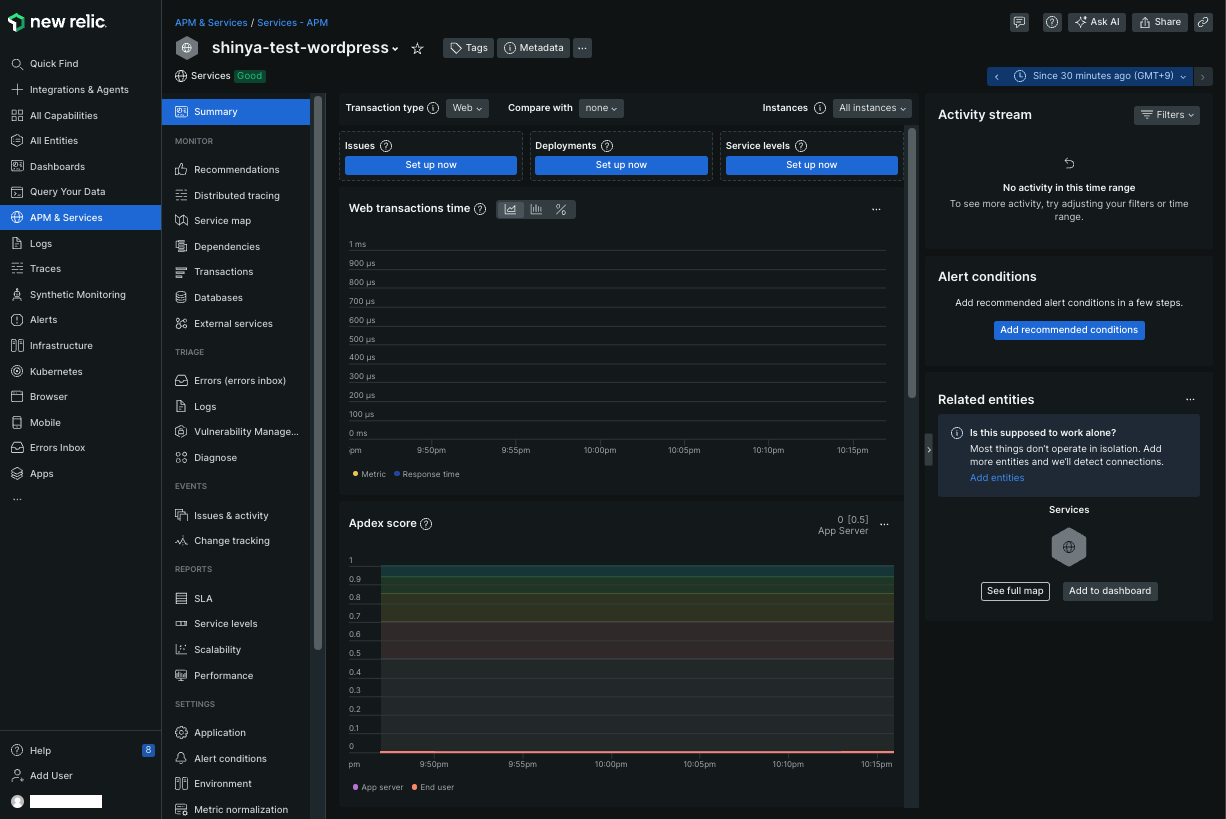This screenshot has height=819, width=1226.
Task: Click help icon next to Apdex score
Action: click(x=426, y=524)
